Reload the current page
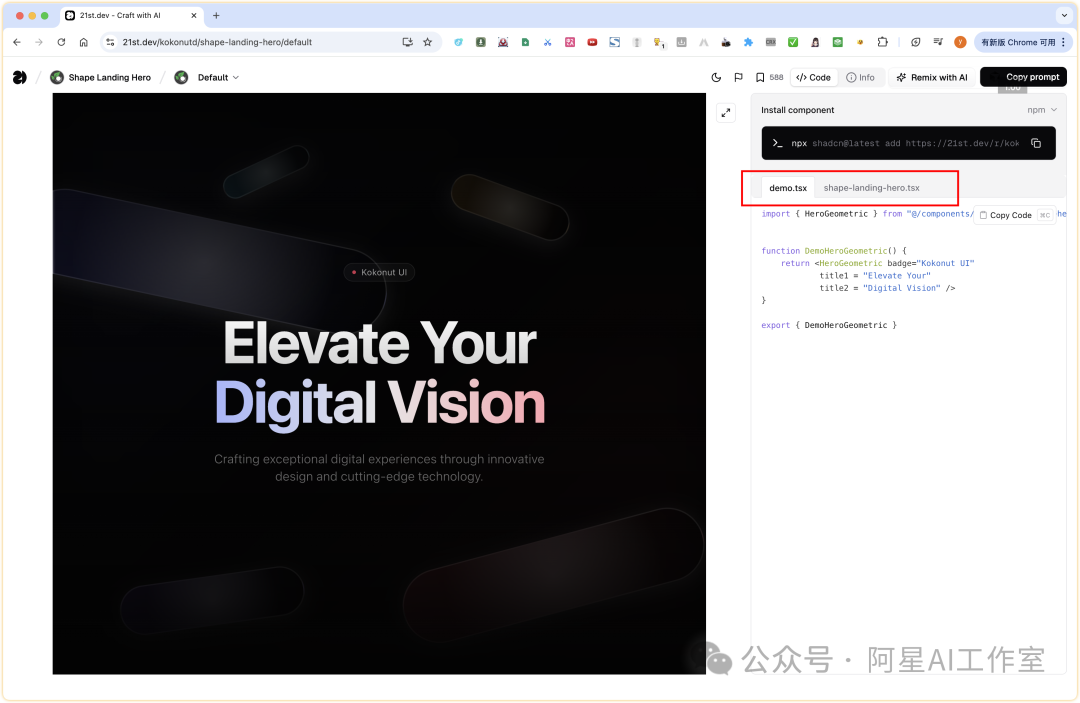Viewport: 1080px width, 703px height. (x=61, y=42)
